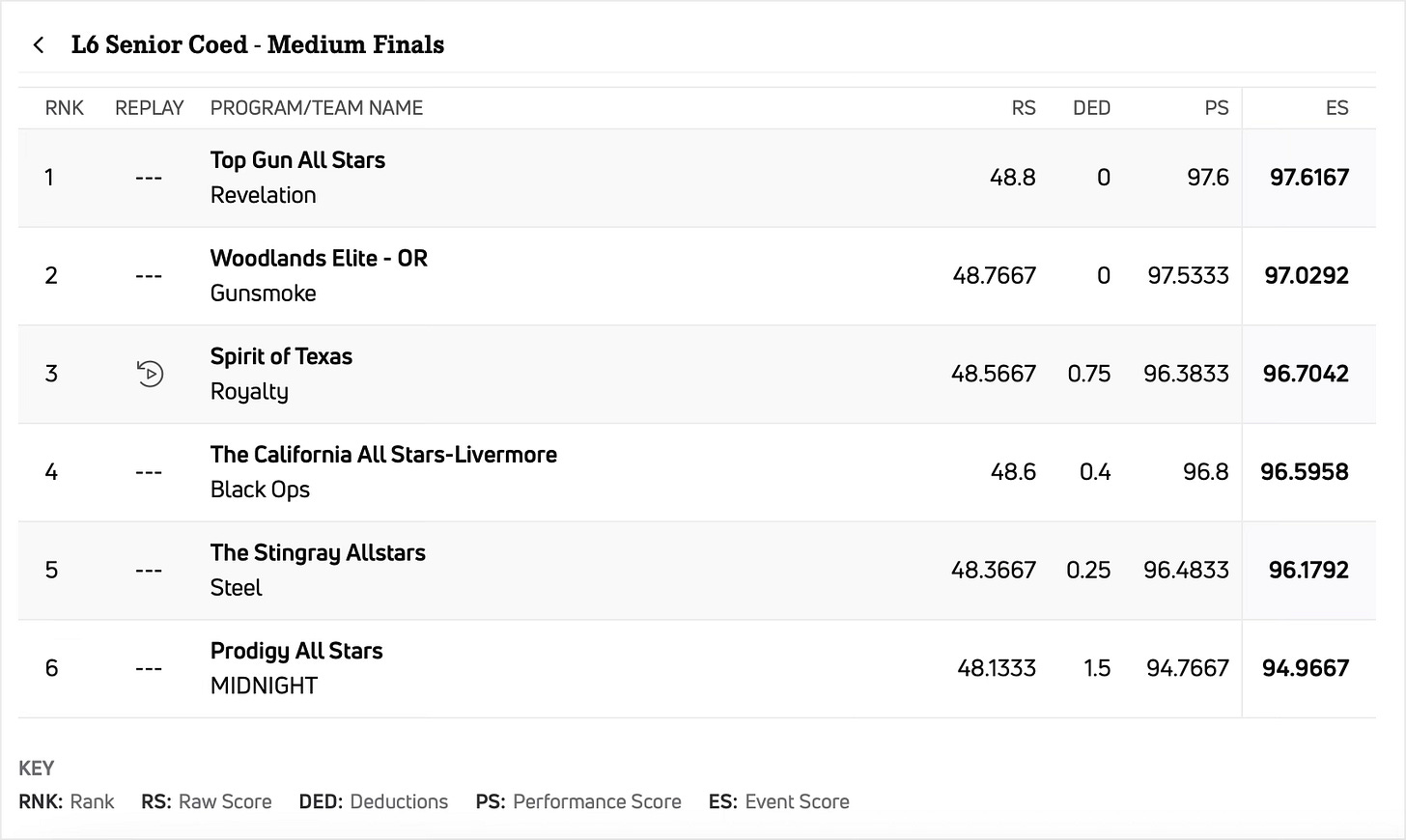The width and height of the screenshot is (1406, 840).
Task: Sort by the RS column header
Action: [x=1024, y=108]
